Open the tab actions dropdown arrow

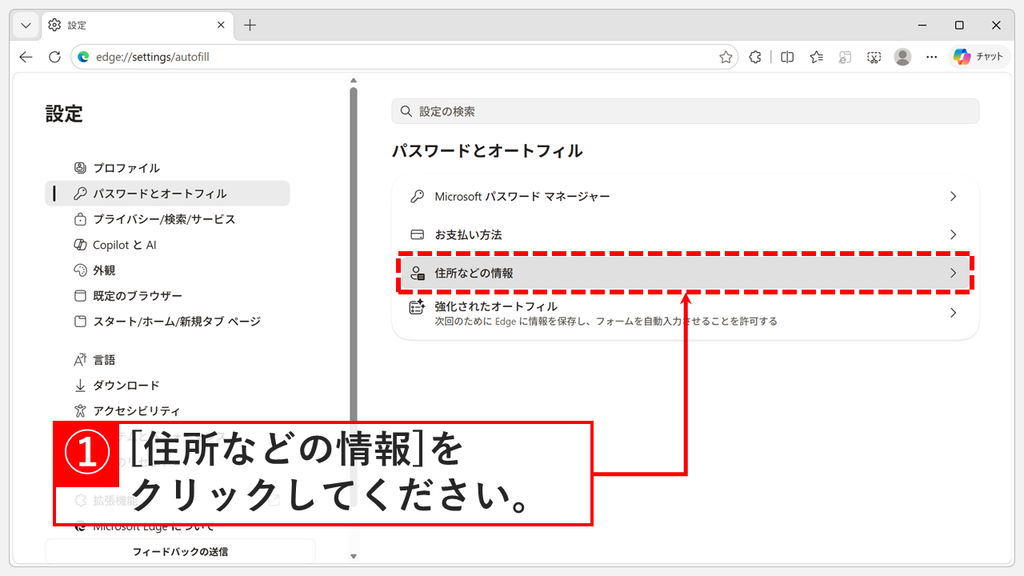(x=25, y=25)
